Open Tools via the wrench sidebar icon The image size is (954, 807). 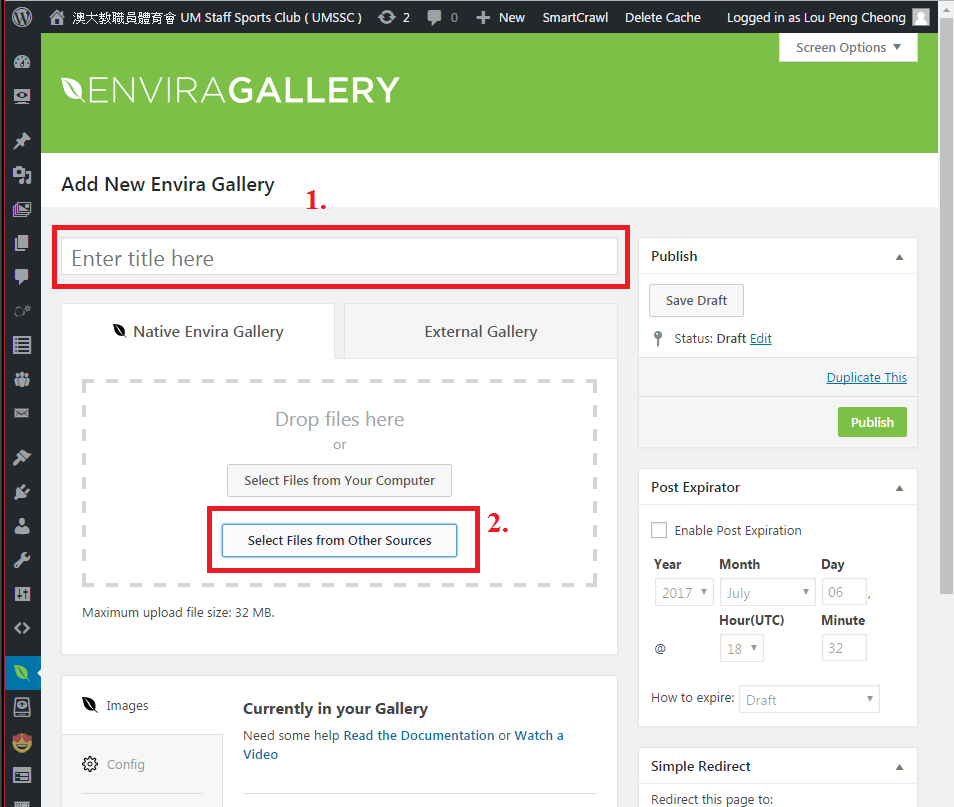pos(22,560)
